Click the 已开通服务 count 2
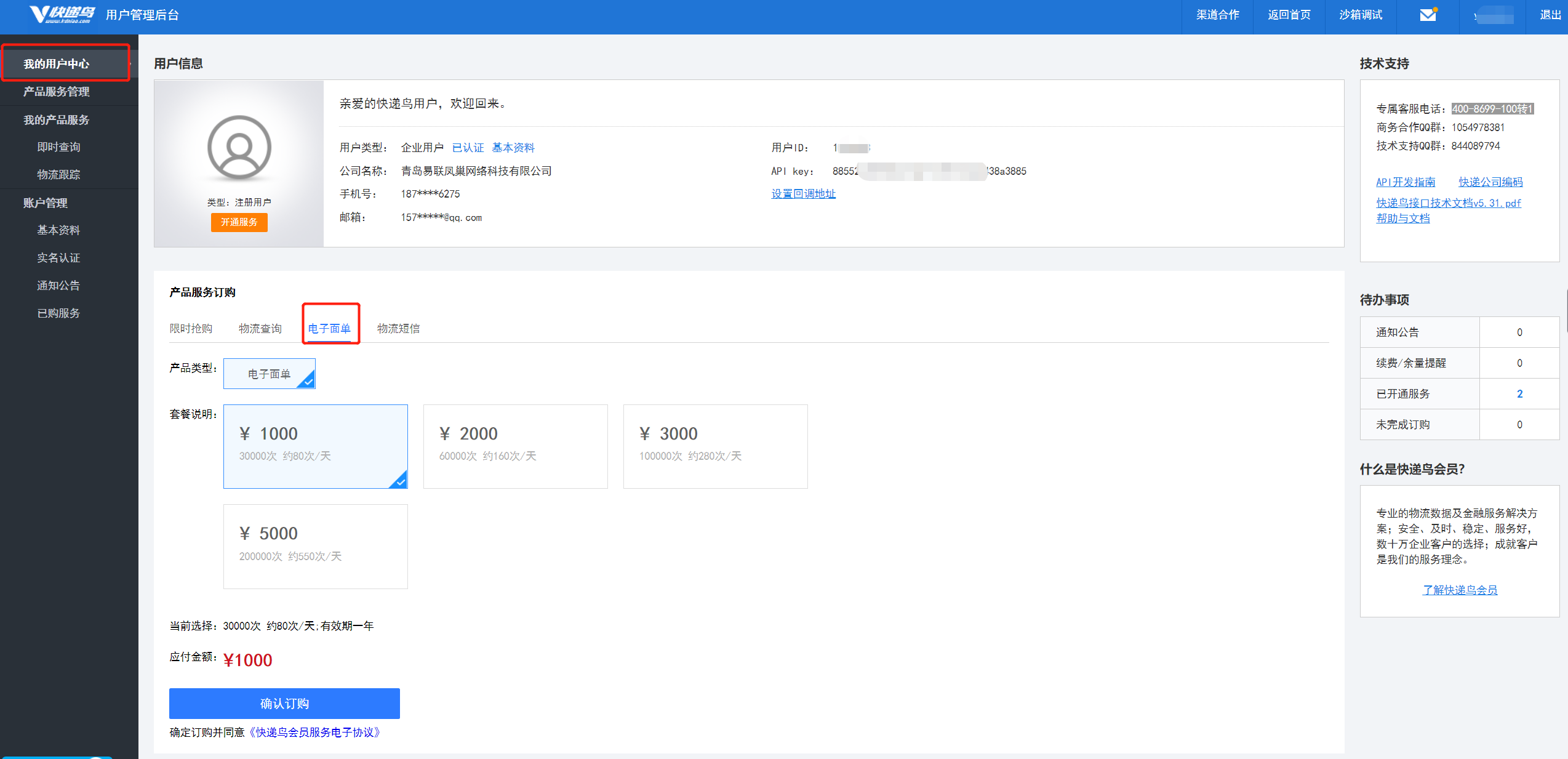Screen dimensions: 1568x759 point(1519,394)
